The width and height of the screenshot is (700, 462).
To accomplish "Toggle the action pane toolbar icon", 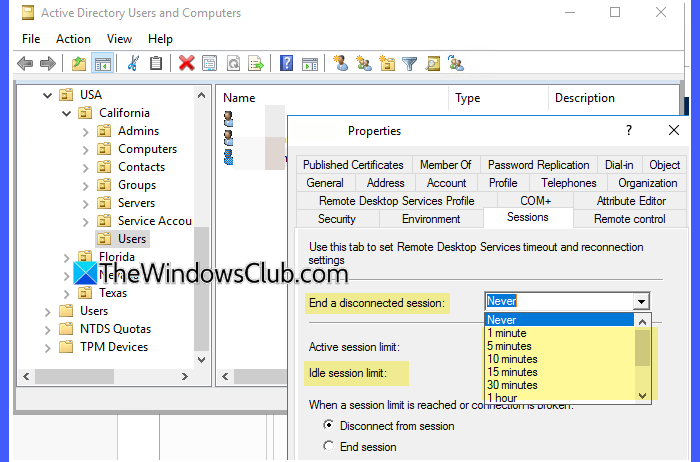I will (x=310, y=63).
